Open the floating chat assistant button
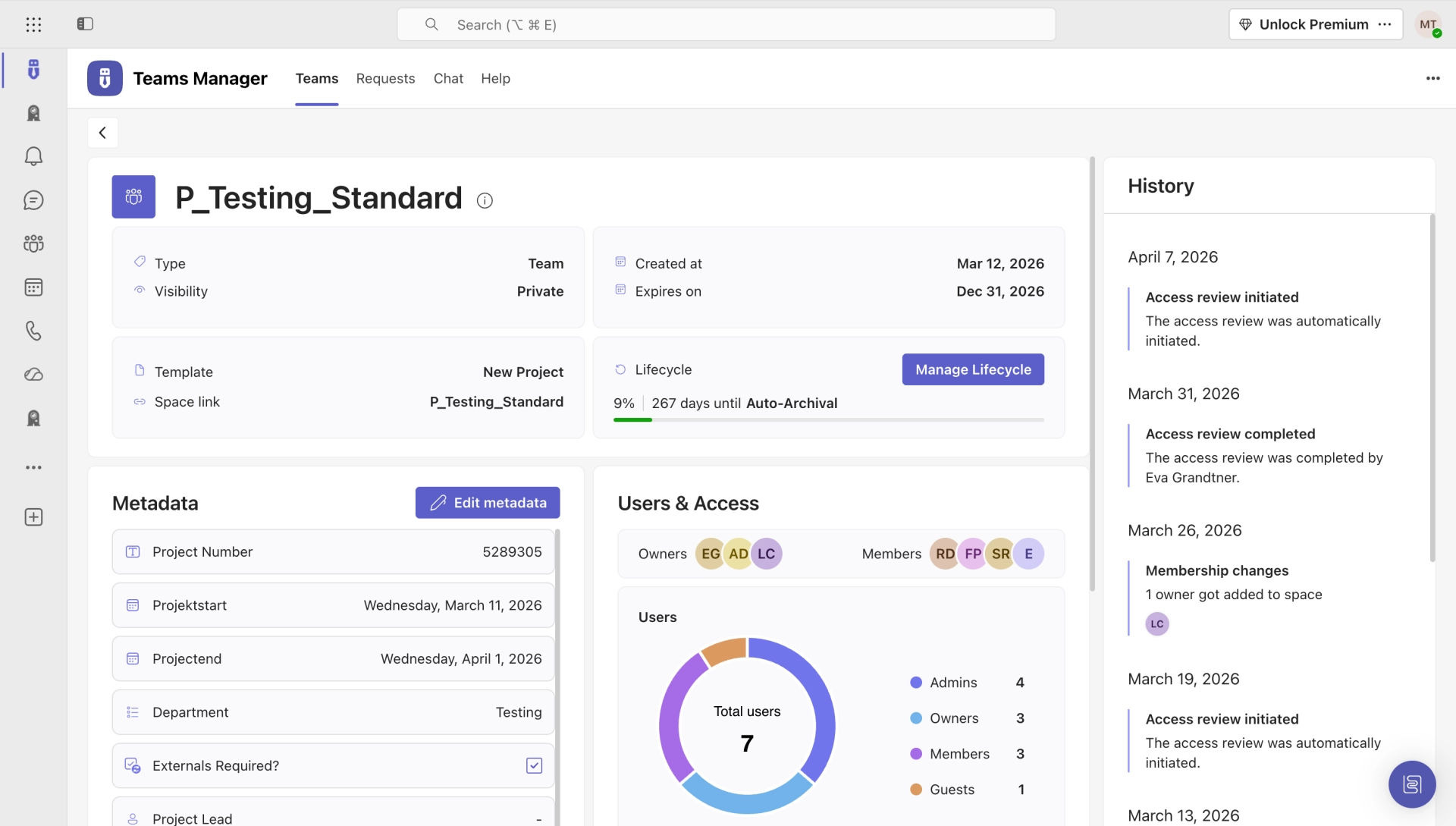The width and height of the screenshot is (1456, 826). click(1411, 784)
